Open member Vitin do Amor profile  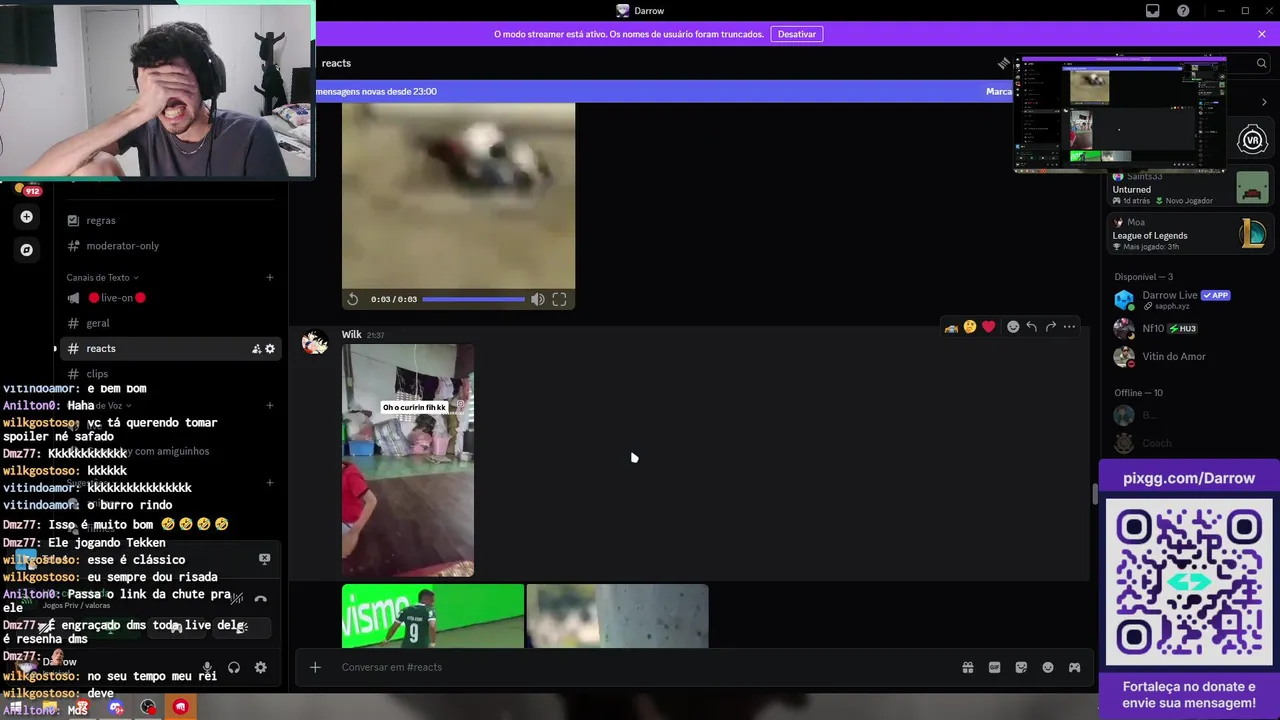click(1188, 356)
